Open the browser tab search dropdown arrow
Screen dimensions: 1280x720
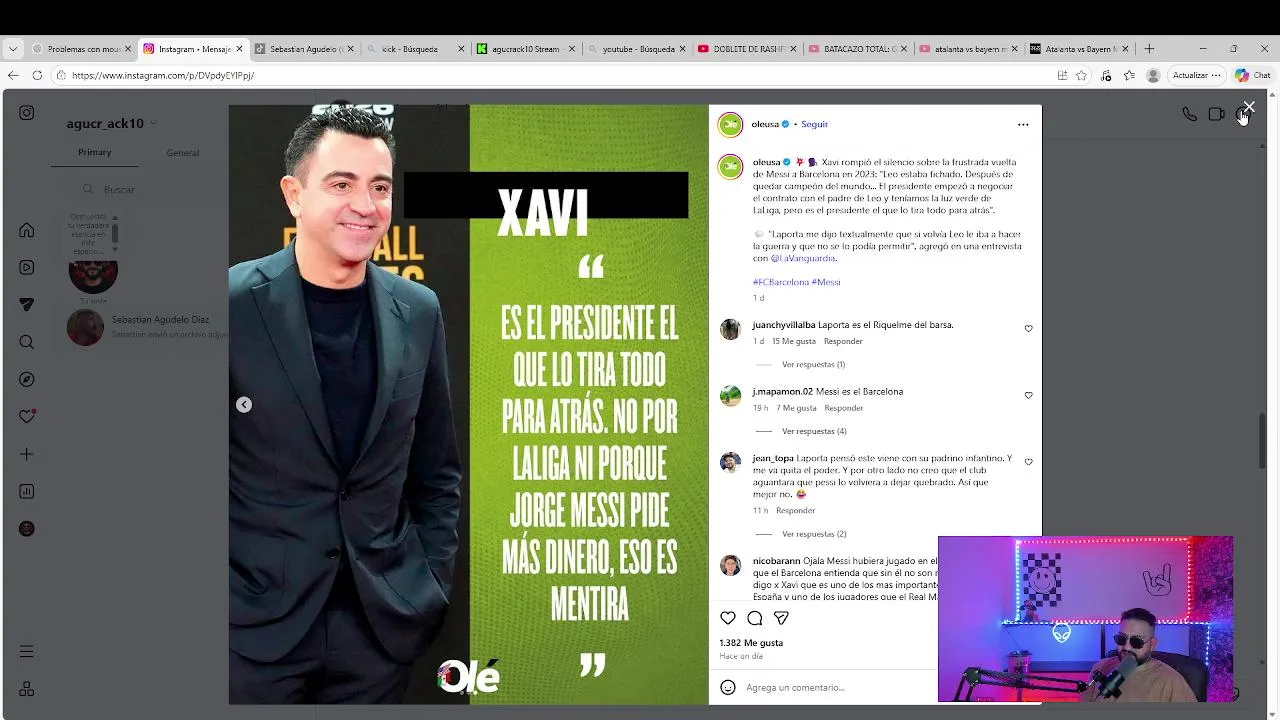tap(13, 48)
